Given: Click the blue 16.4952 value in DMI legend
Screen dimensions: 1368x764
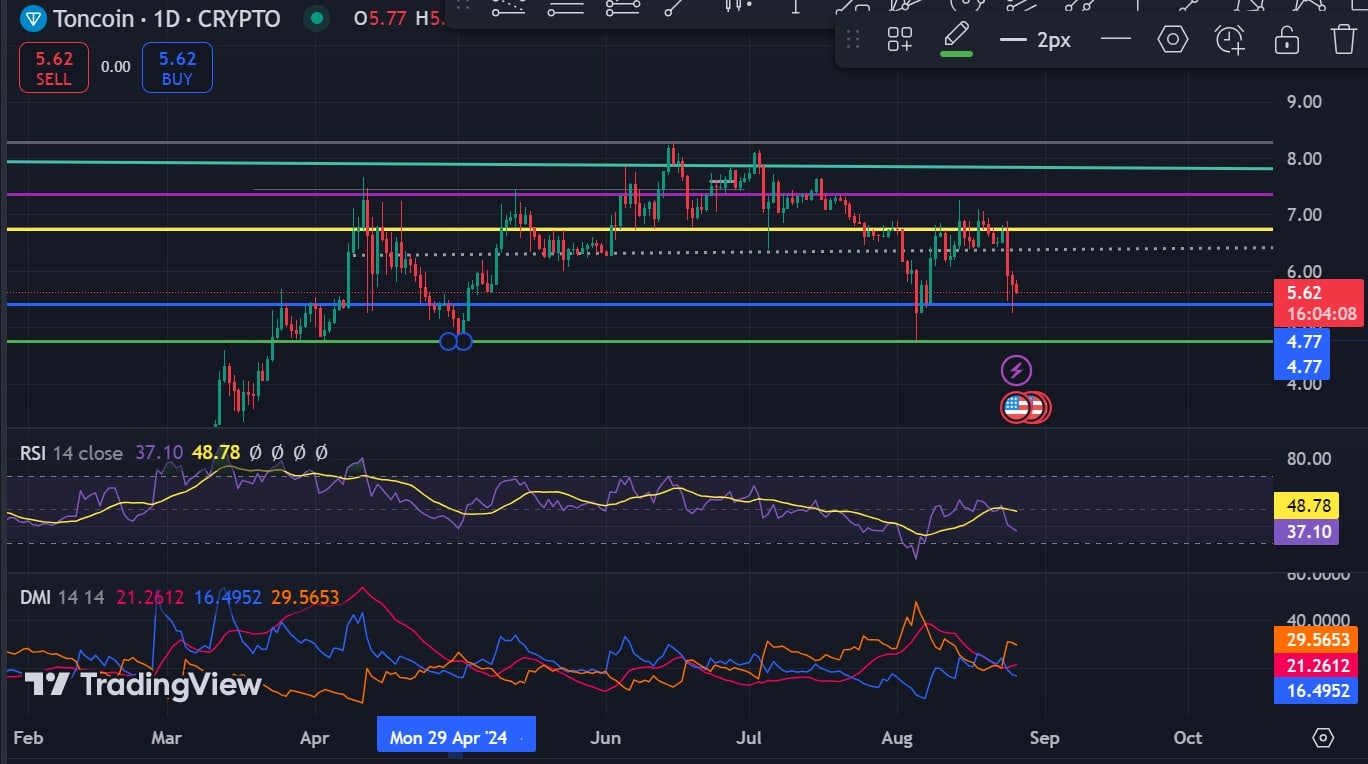Looking at the screenshot, I should point(227,598).
